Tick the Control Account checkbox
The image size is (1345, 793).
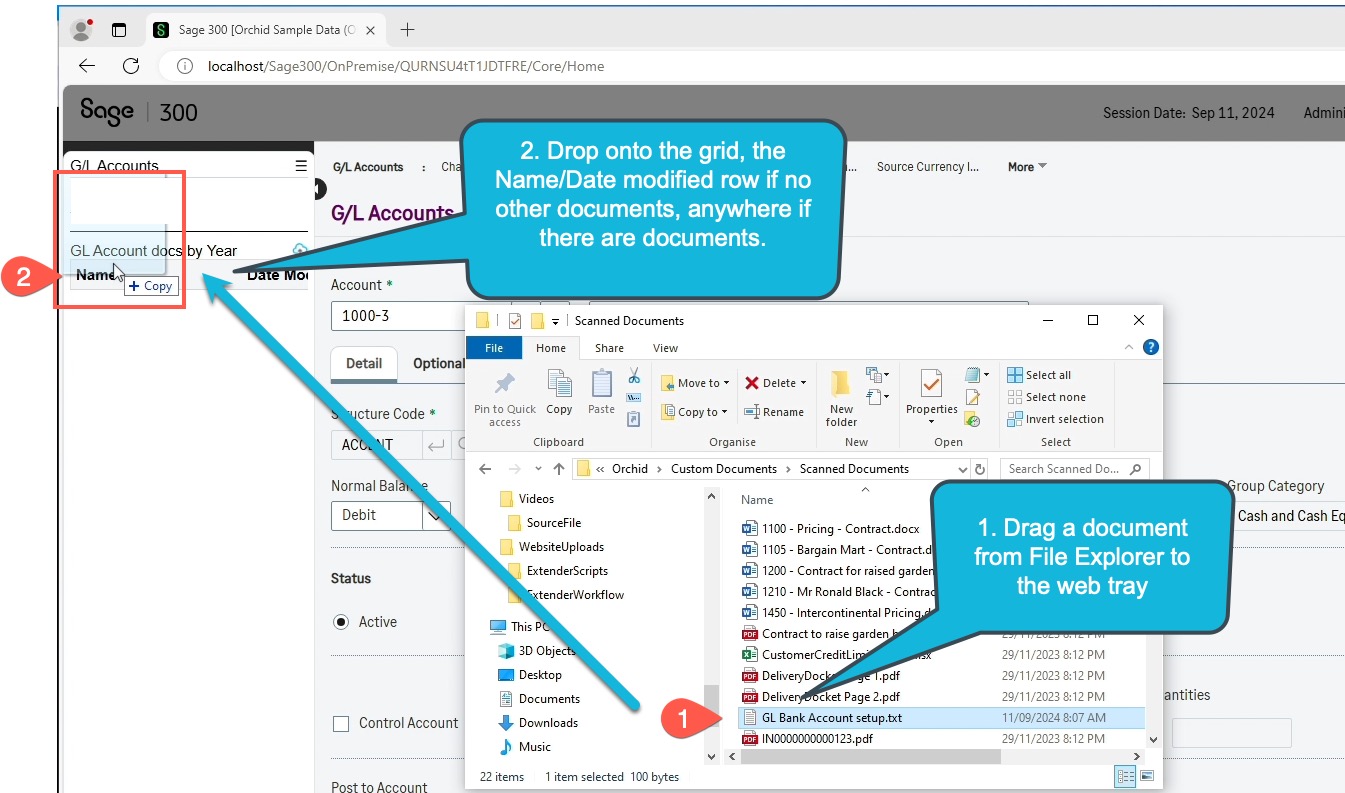(341, 724)
